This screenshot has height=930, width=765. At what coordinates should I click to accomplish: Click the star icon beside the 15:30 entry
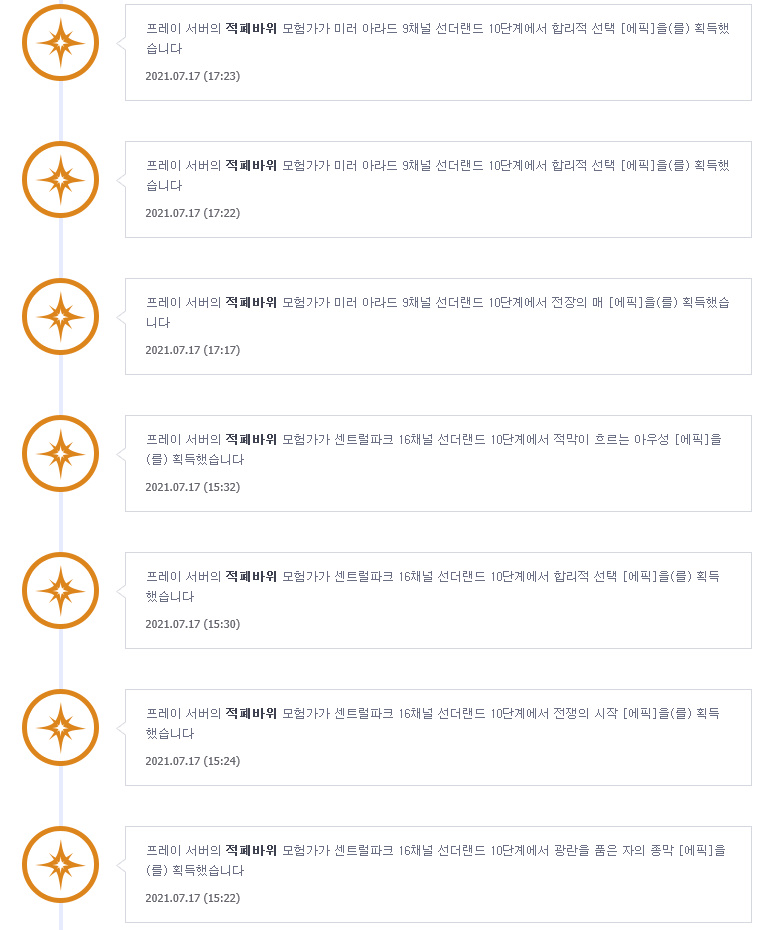[60, 591]
